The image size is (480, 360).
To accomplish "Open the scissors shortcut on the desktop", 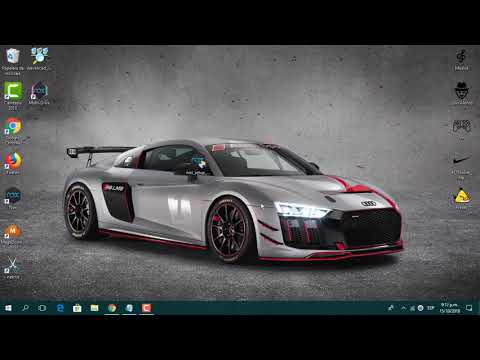I will (x=12, y=268).
